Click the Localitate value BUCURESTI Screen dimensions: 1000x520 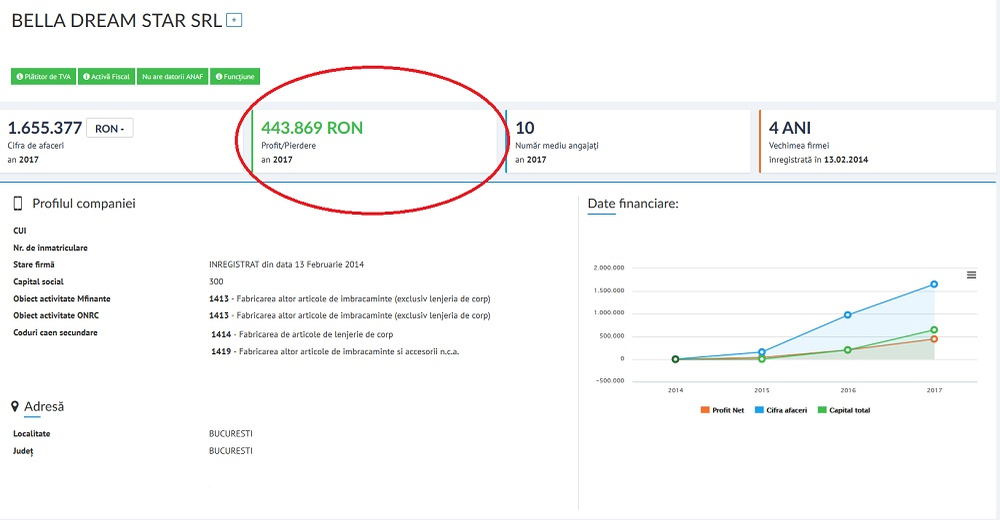click(231, 433)
